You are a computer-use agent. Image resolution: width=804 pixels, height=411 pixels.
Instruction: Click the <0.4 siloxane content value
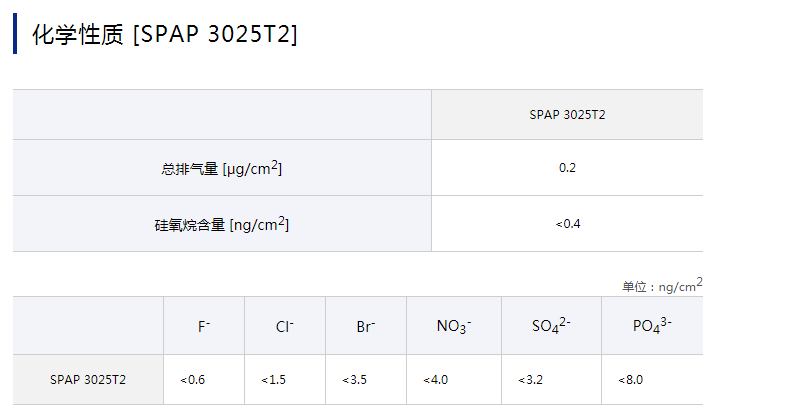point(567,223)
